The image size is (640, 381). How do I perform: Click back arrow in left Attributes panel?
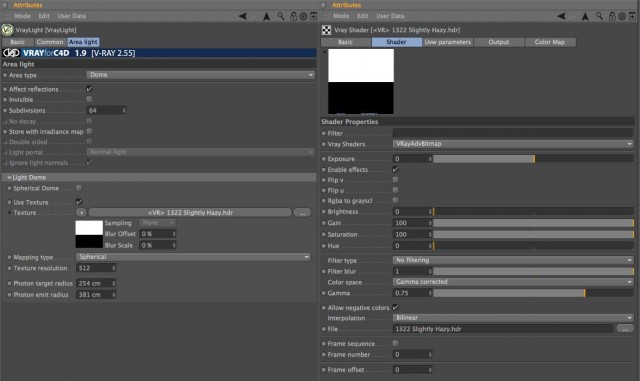(x=243, y=16)
